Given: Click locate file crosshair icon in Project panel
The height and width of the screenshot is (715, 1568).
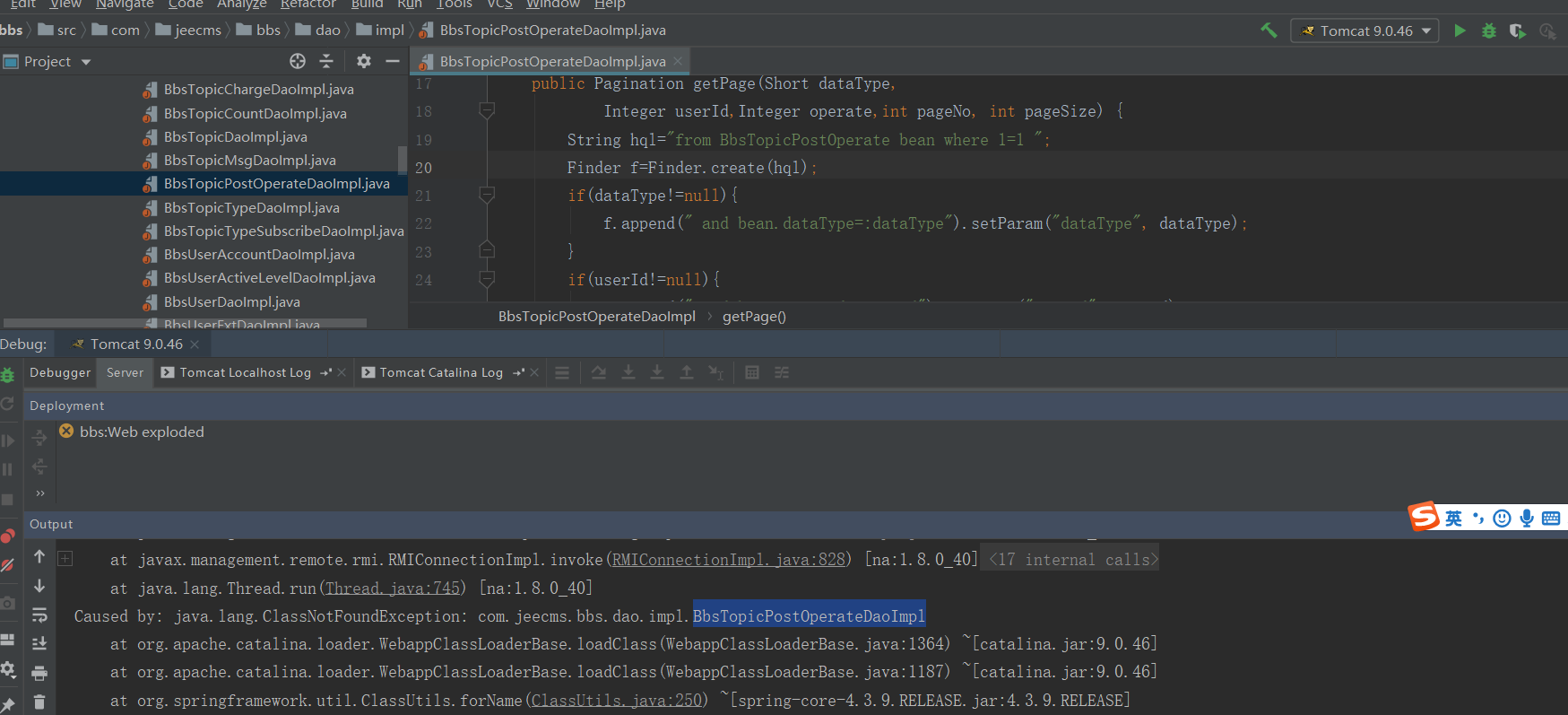Looking at the screenshot, I should (x=298, y=61).
